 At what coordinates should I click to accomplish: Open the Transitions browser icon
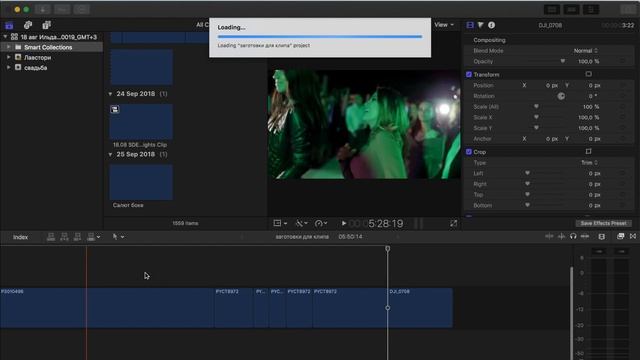[633, 236]
